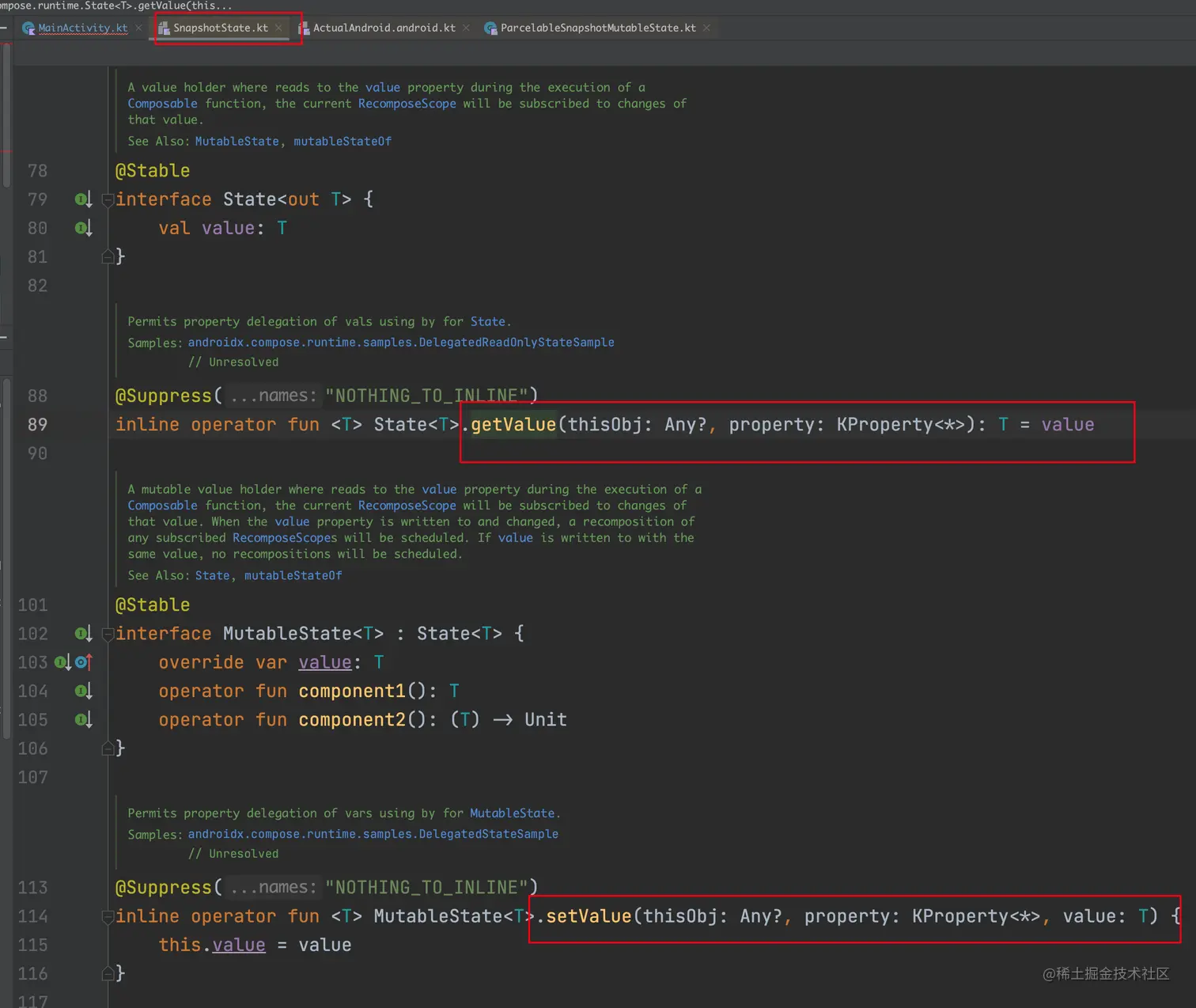The height and width of the screenshot is (1008, 1196).
Task: Open the ActualAndroid.android.kt tab
Action: 384,28
